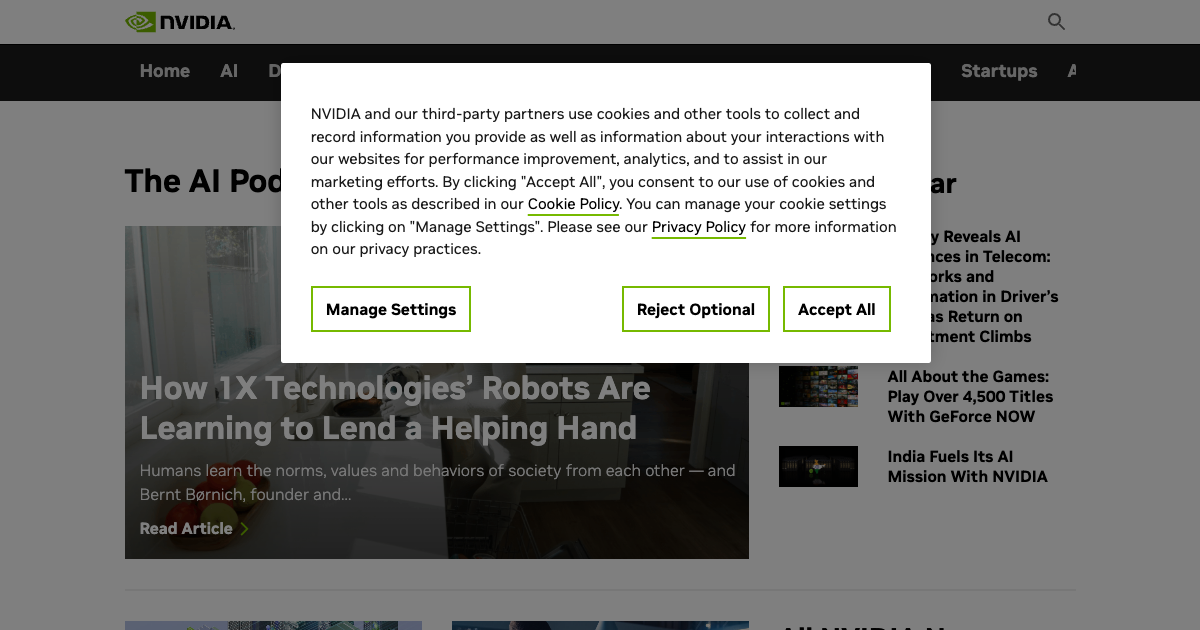This screenshot has width=1200, height=630.
Task: Select Startups in the navigation bar
Action: [998, 71]
